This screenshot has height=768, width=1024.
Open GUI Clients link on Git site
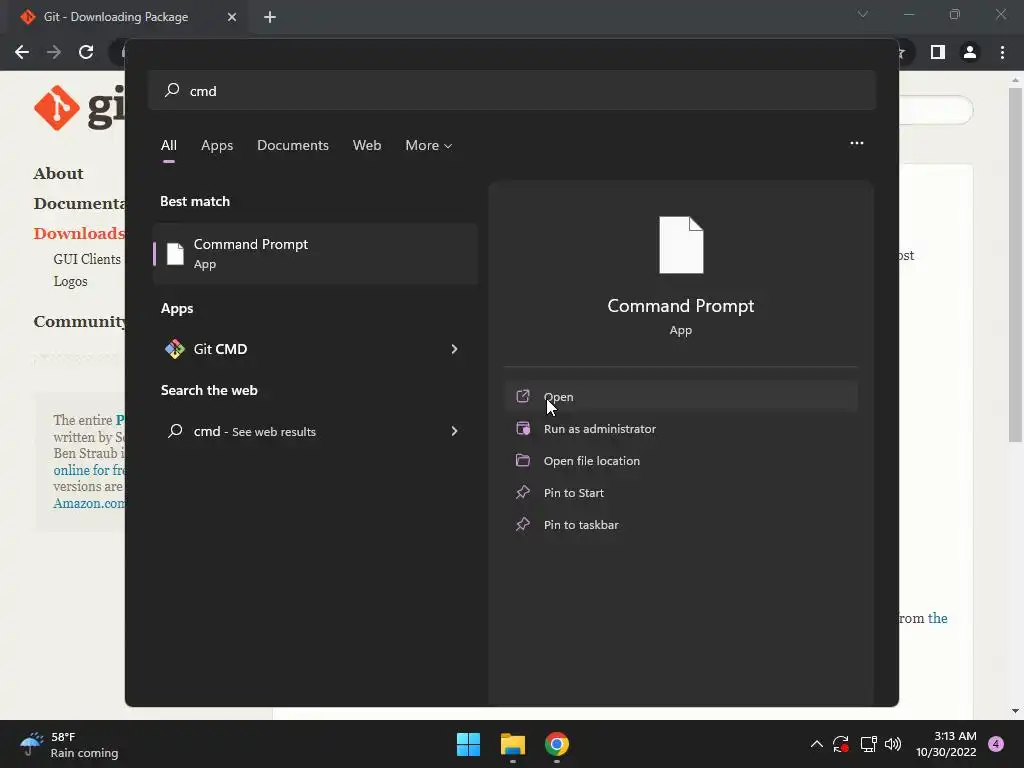[88, 259]
